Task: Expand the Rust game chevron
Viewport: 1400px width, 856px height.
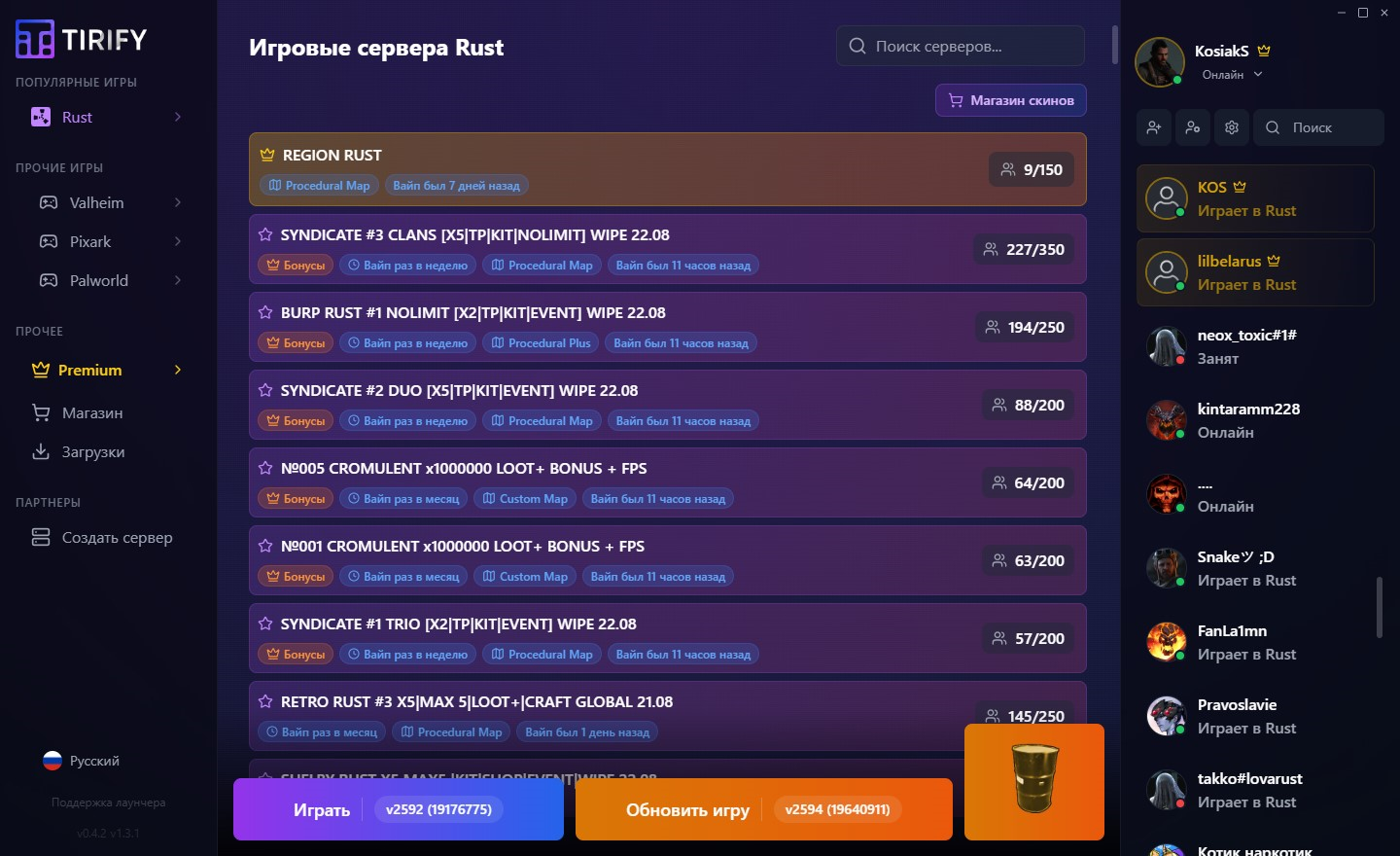Action: coord(178,117)
